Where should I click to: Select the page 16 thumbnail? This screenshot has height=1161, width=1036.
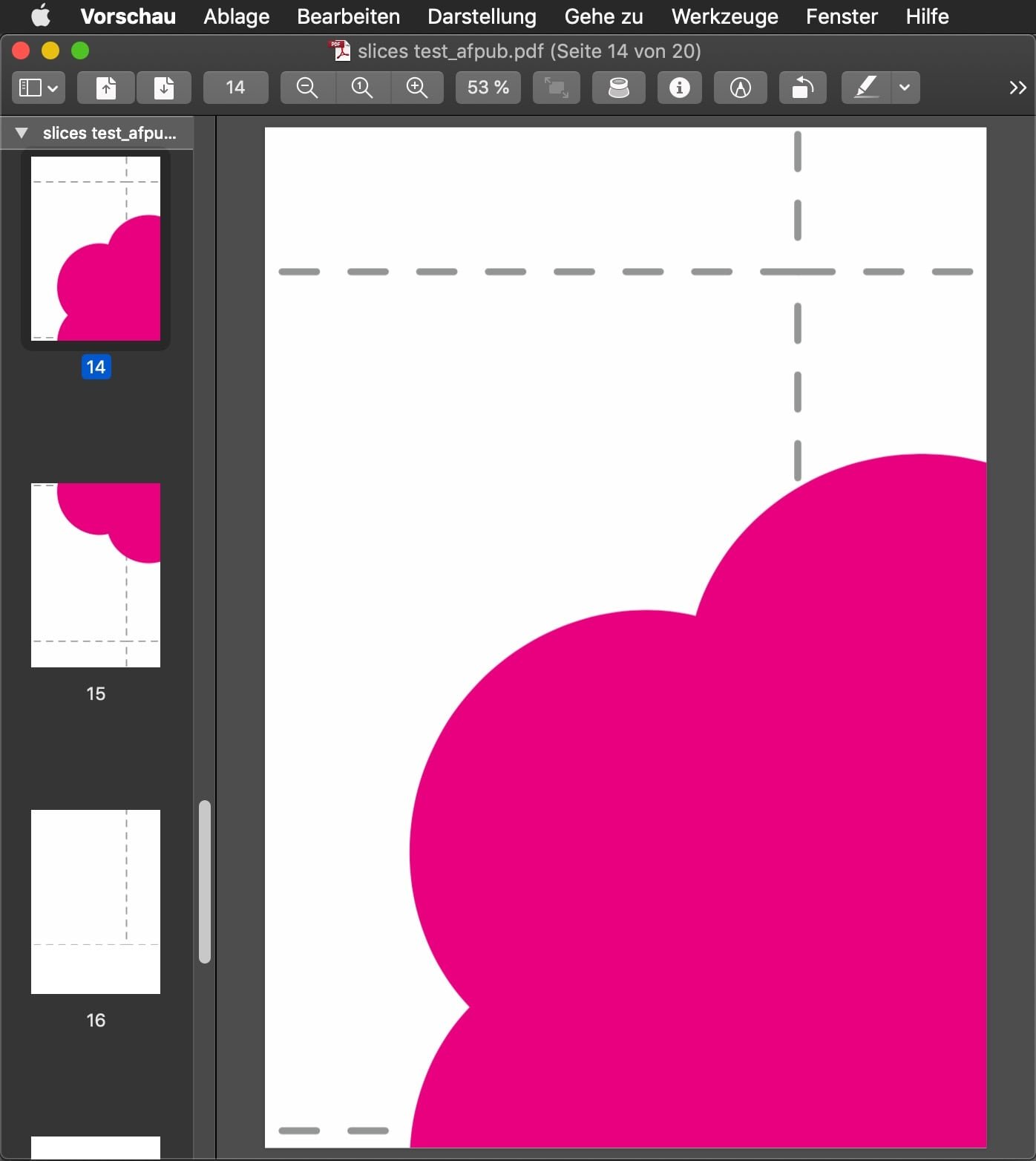click(96, 902)
